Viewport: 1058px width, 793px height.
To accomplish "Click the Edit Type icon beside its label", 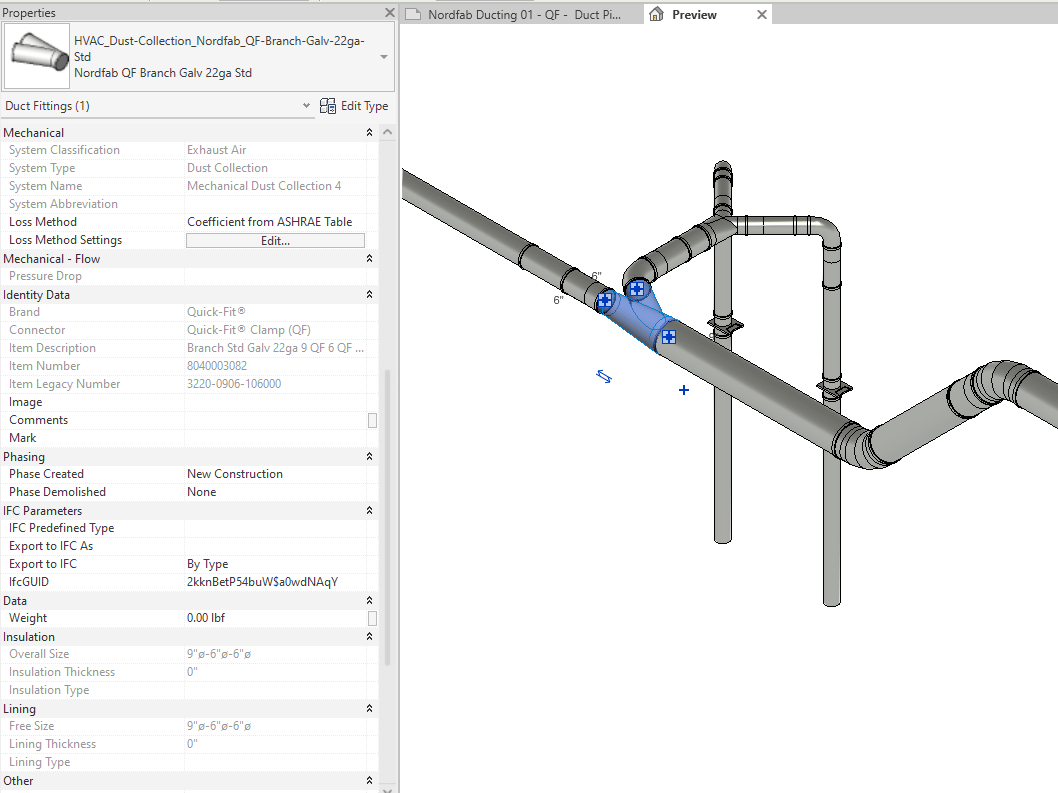I will 326,105.
